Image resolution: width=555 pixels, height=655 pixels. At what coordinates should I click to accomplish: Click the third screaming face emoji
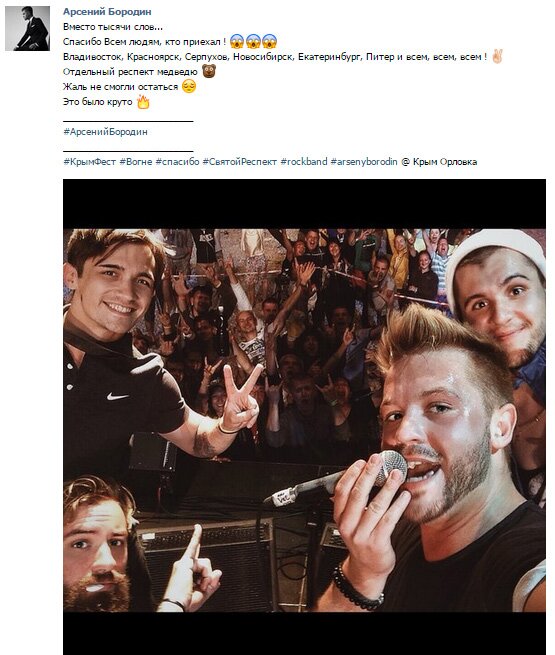(269, 41)
